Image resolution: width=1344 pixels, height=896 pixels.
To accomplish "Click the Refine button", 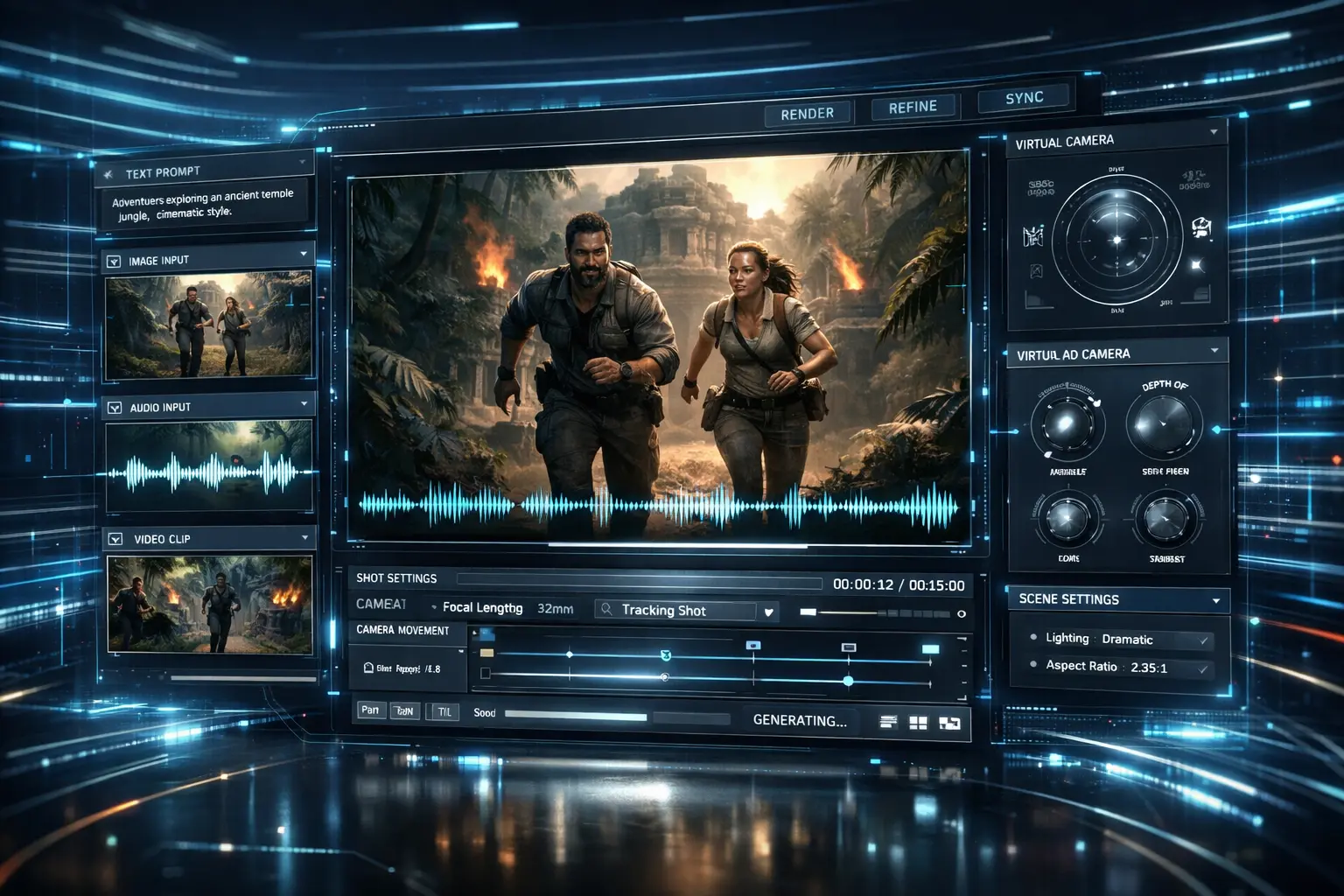I will pyautogui.click(x=913, y=107).
